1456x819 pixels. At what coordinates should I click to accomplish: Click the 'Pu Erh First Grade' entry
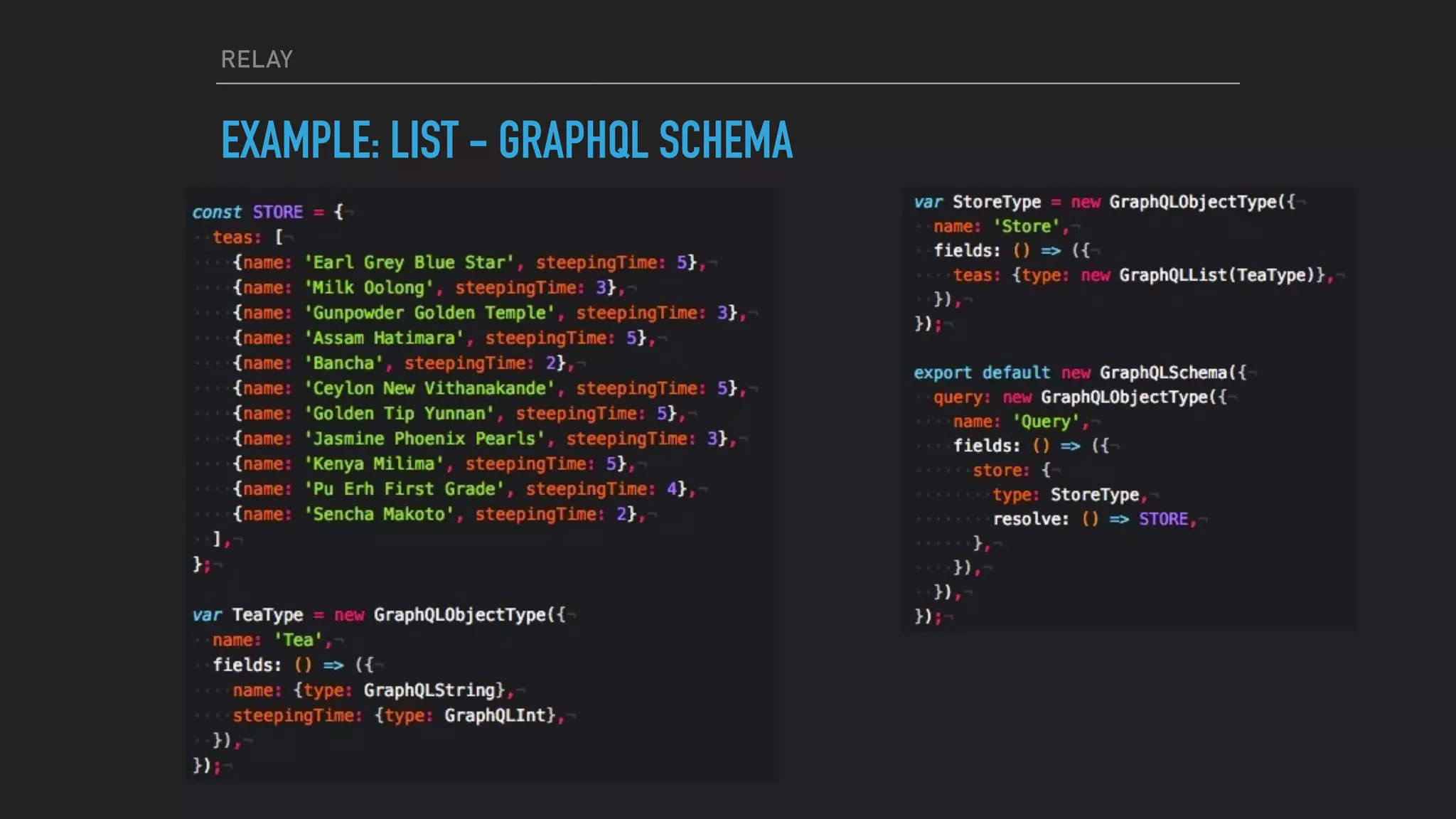(405, 489)
